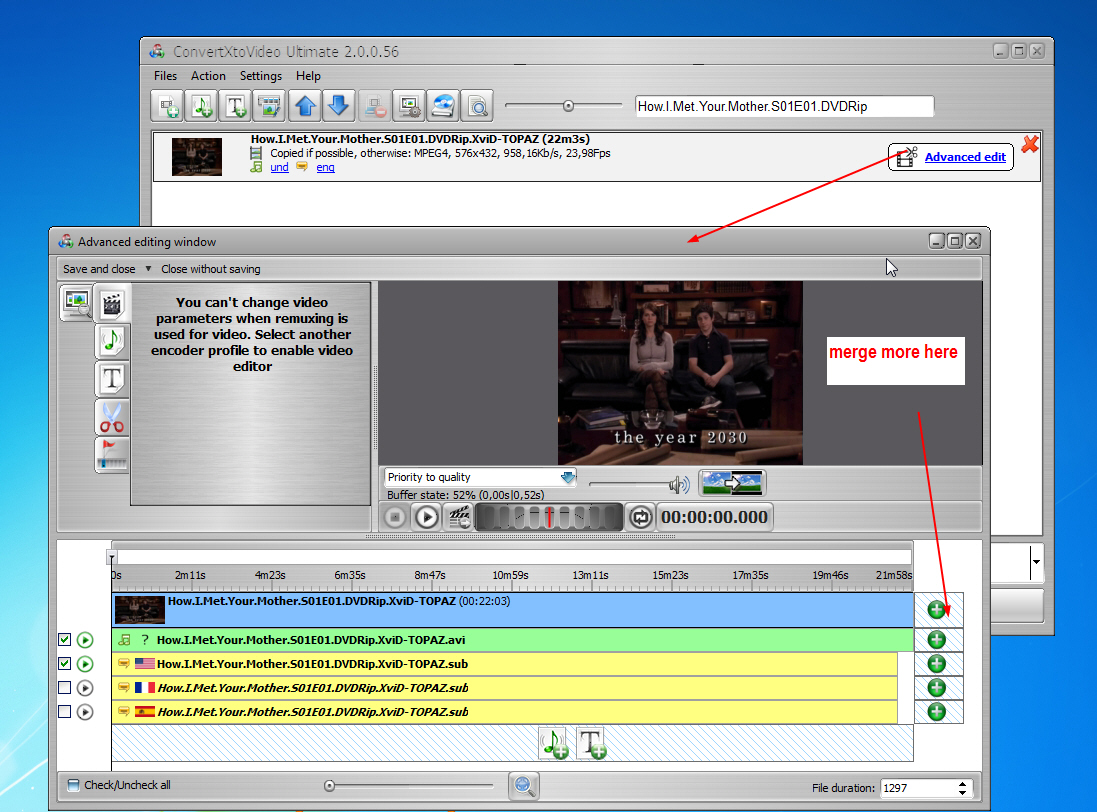This screenshot has height=812, width=1097.
Task: Remove file with the red X icon
Action: 1030,144
